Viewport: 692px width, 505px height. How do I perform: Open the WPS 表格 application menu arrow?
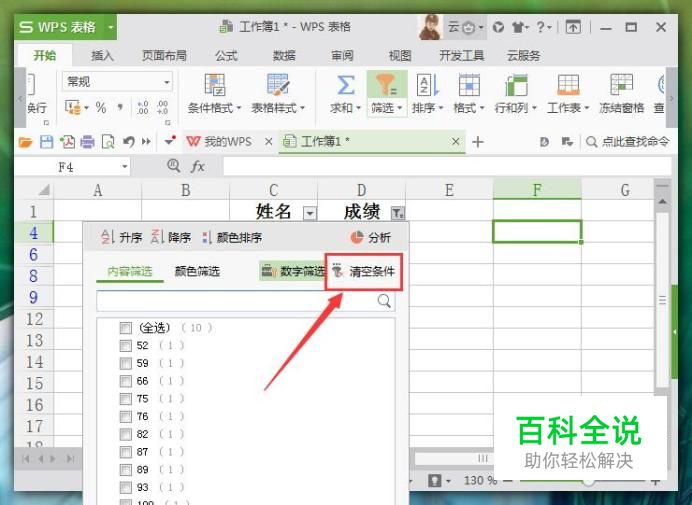[x=111, y=27]
